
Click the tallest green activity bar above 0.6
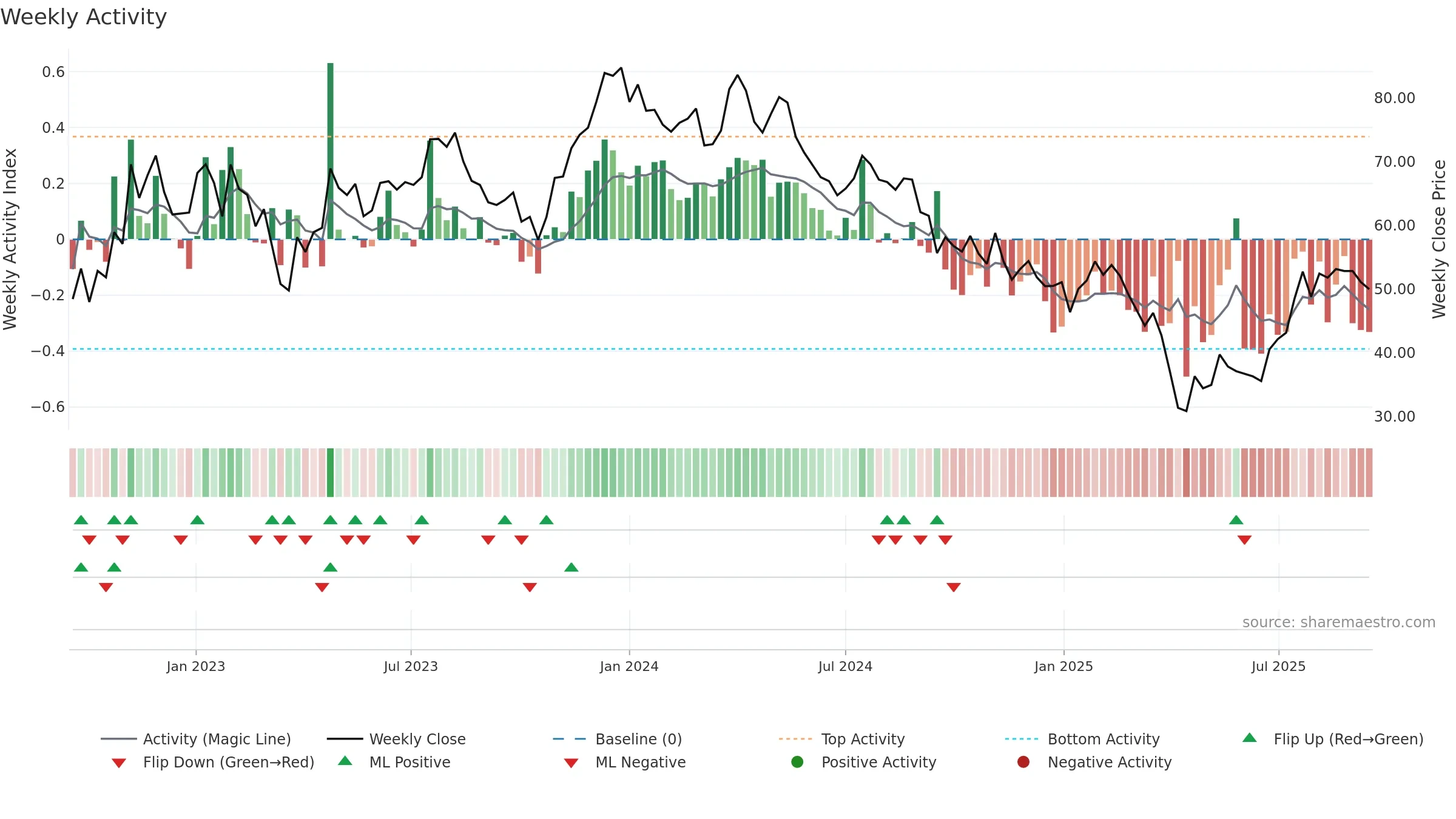330,151
